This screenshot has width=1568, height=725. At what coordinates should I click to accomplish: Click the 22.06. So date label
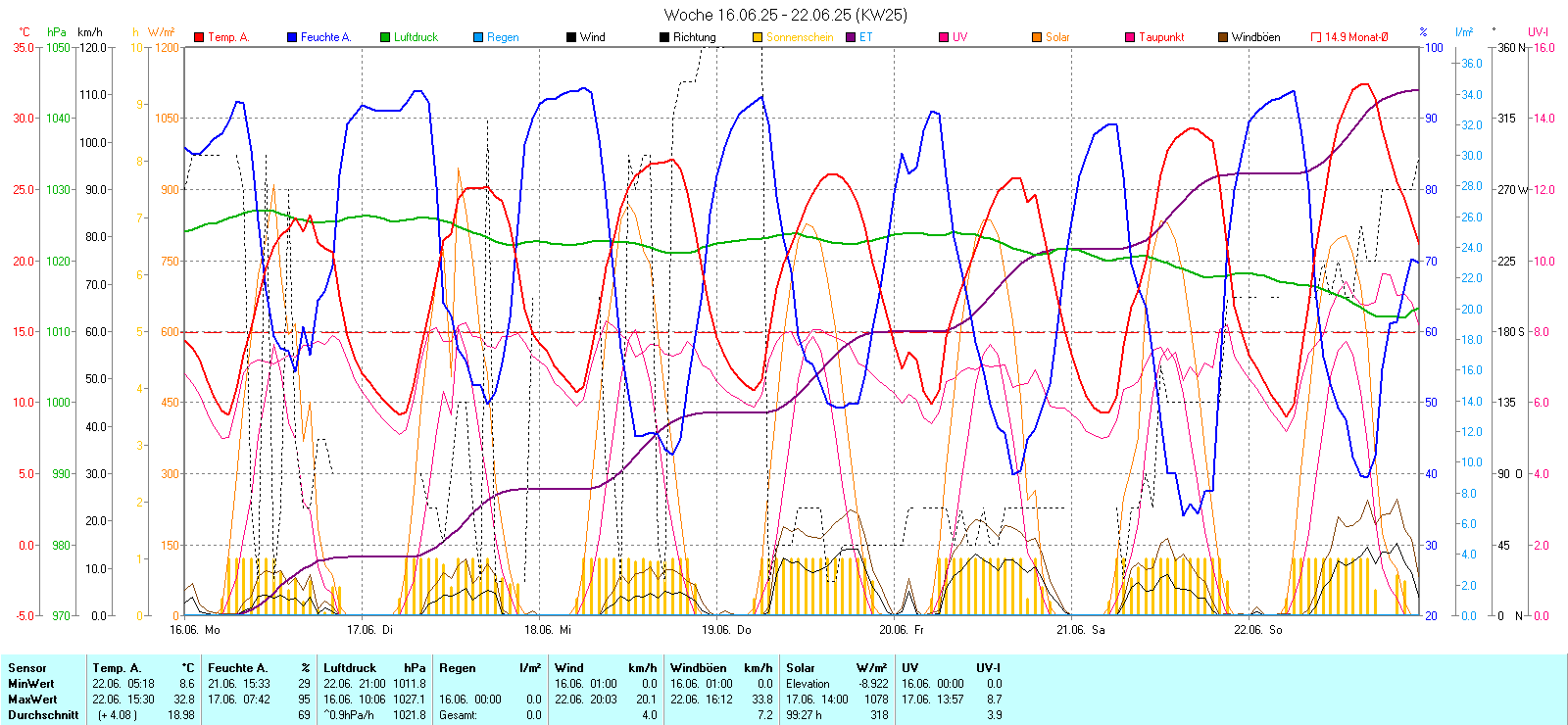point(1258,630)
